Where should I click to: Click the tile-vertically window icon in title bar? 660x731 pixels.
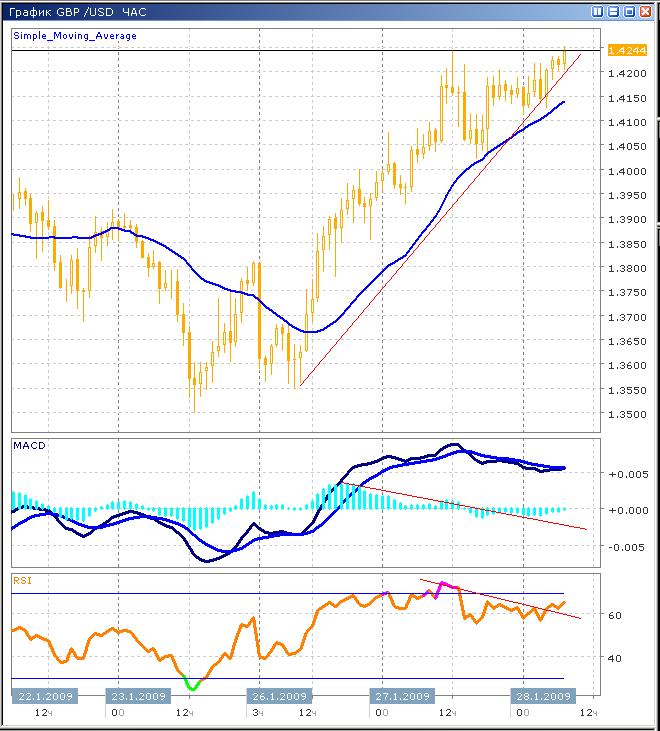(x=597, y=11)
